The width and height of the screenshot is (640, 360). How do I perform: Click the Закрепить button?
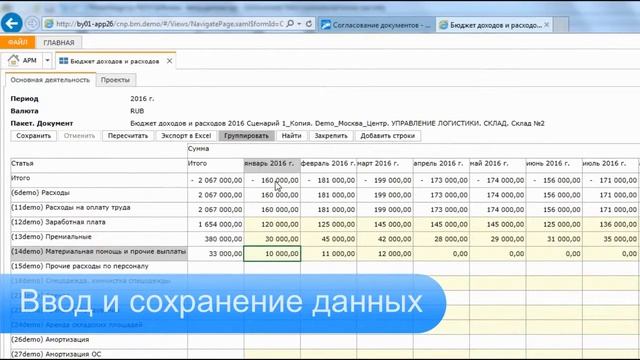pos(331,136)
